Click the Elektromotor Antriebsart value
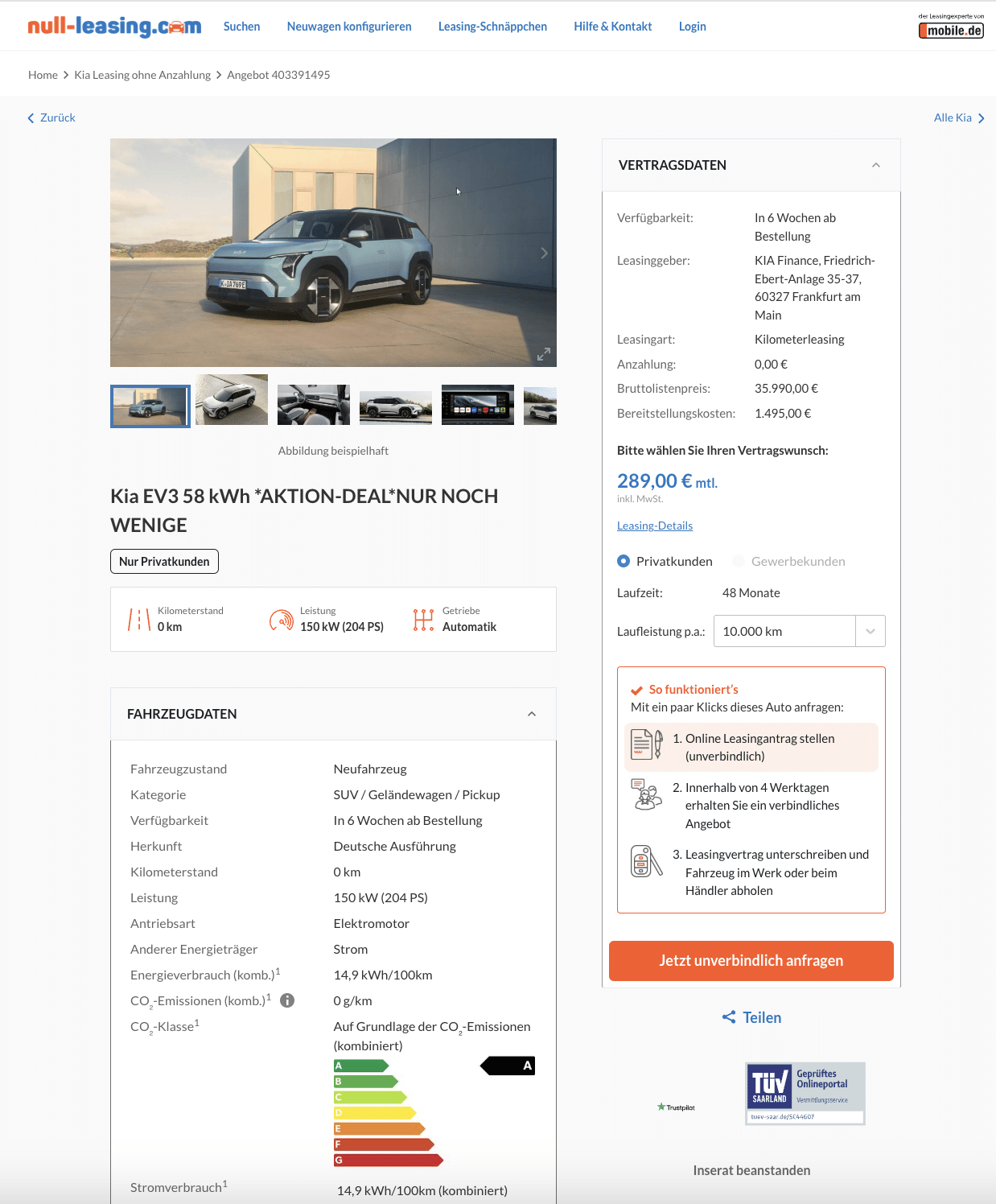 coord(372,924)
